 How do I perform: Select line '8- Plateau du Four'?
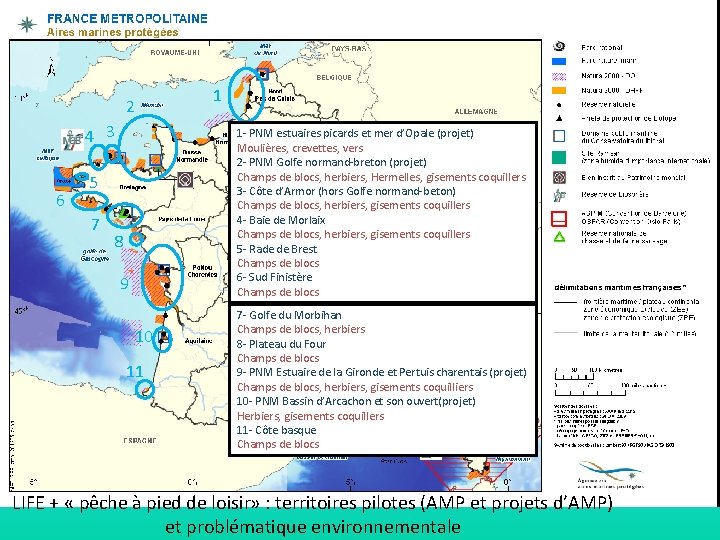(281, 344)
